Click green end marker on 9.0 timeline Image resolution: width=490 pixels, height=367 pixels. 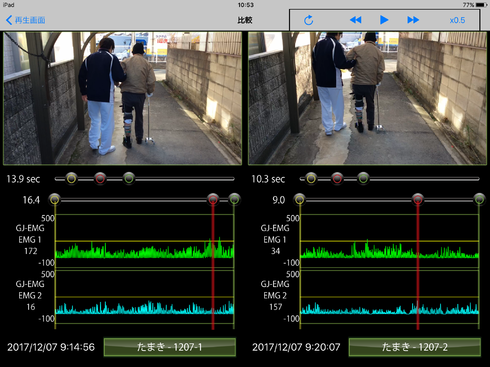tap(479, 199)
